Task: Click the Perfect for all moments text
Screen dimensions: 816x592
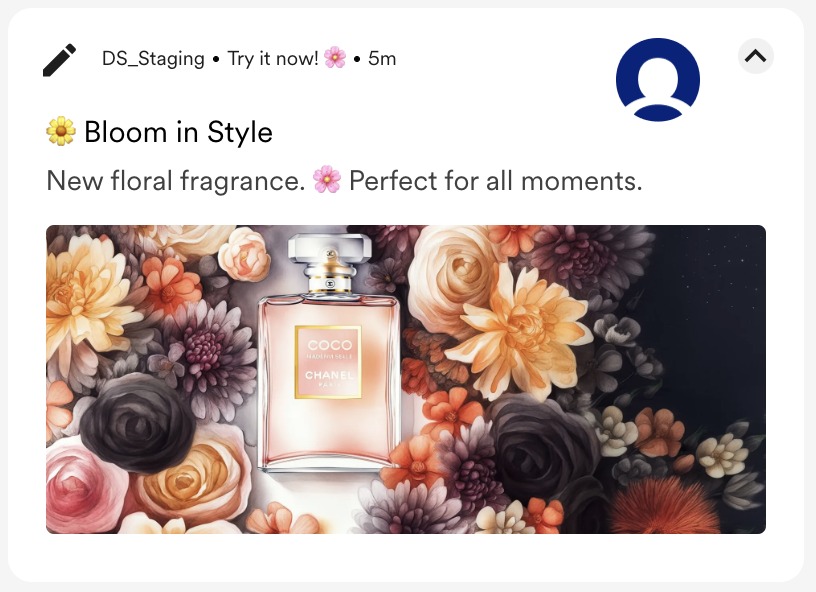Action: pyautogui.click(x=495, y=181)
